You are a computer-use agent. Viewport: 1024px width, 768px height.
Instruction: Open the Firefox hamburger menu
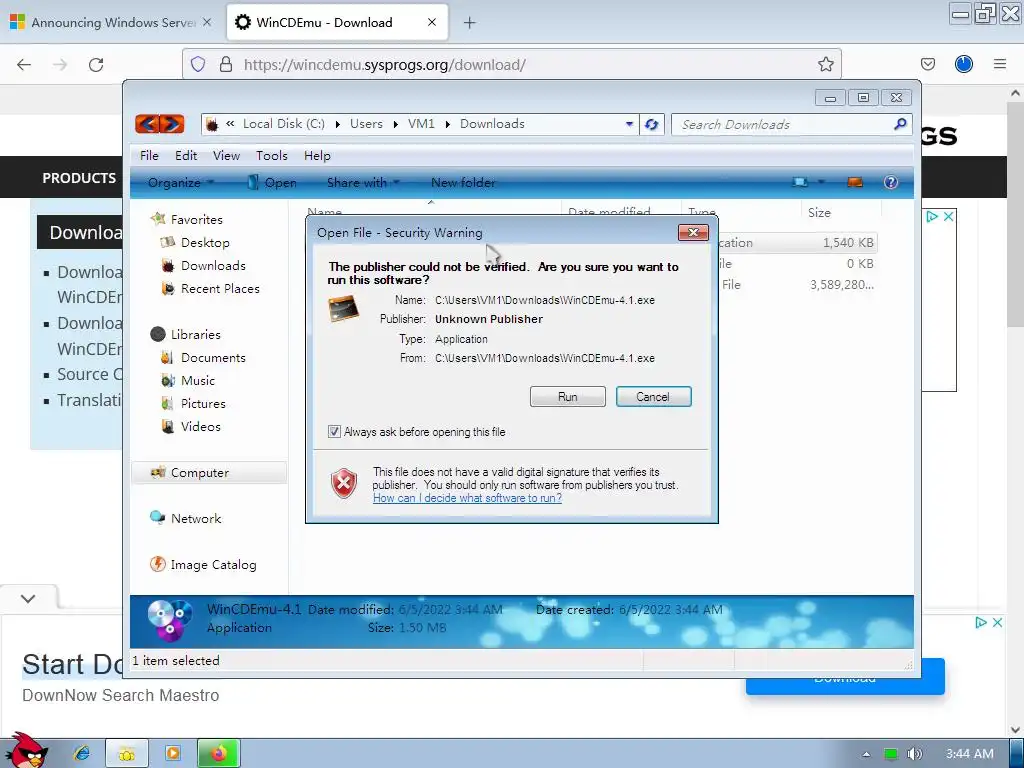click(x=1000, y=64)
